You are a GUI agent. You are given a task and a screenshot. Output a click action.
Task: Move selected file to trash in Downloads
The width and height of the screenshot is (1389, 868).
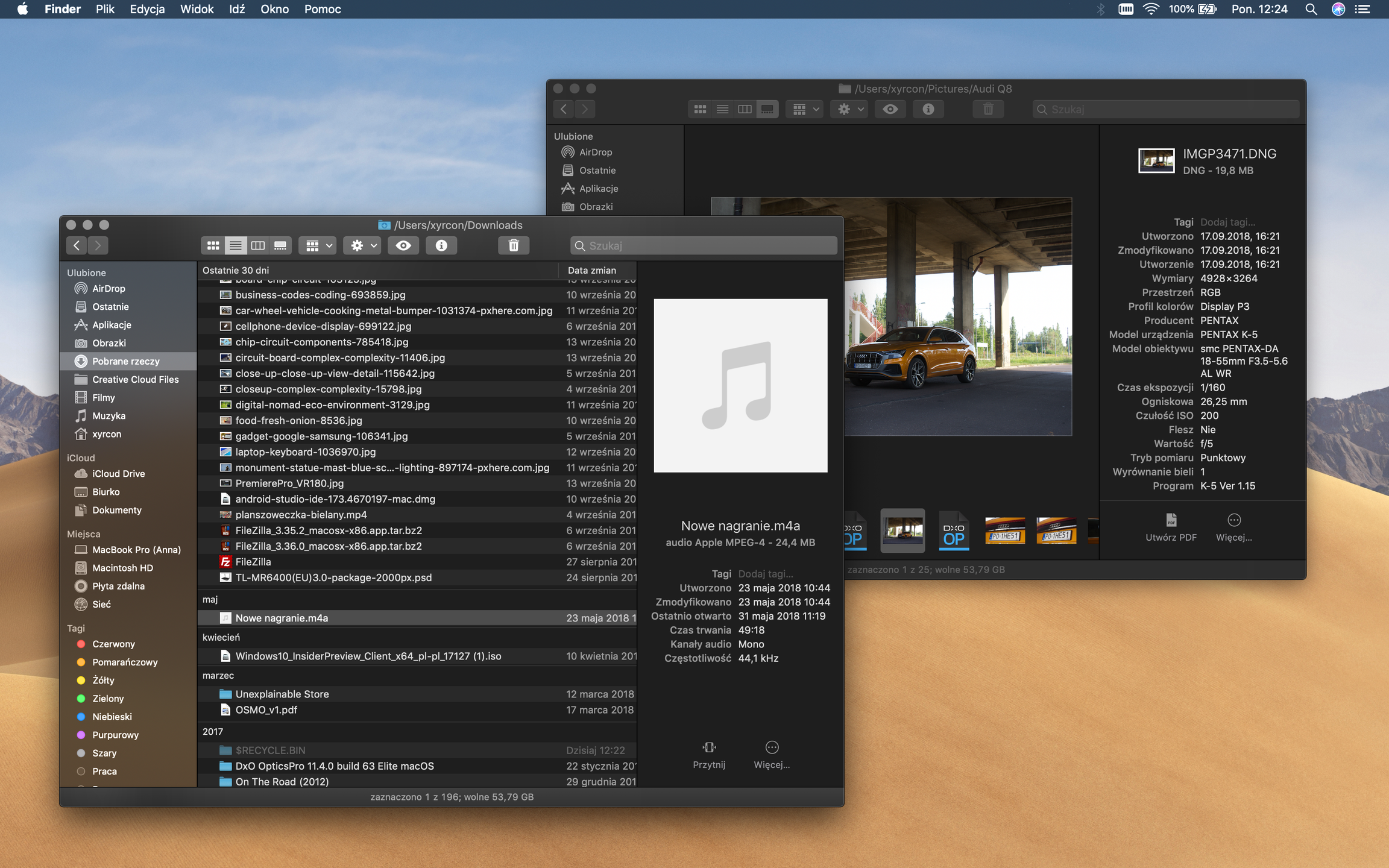(x=514, y=245)
